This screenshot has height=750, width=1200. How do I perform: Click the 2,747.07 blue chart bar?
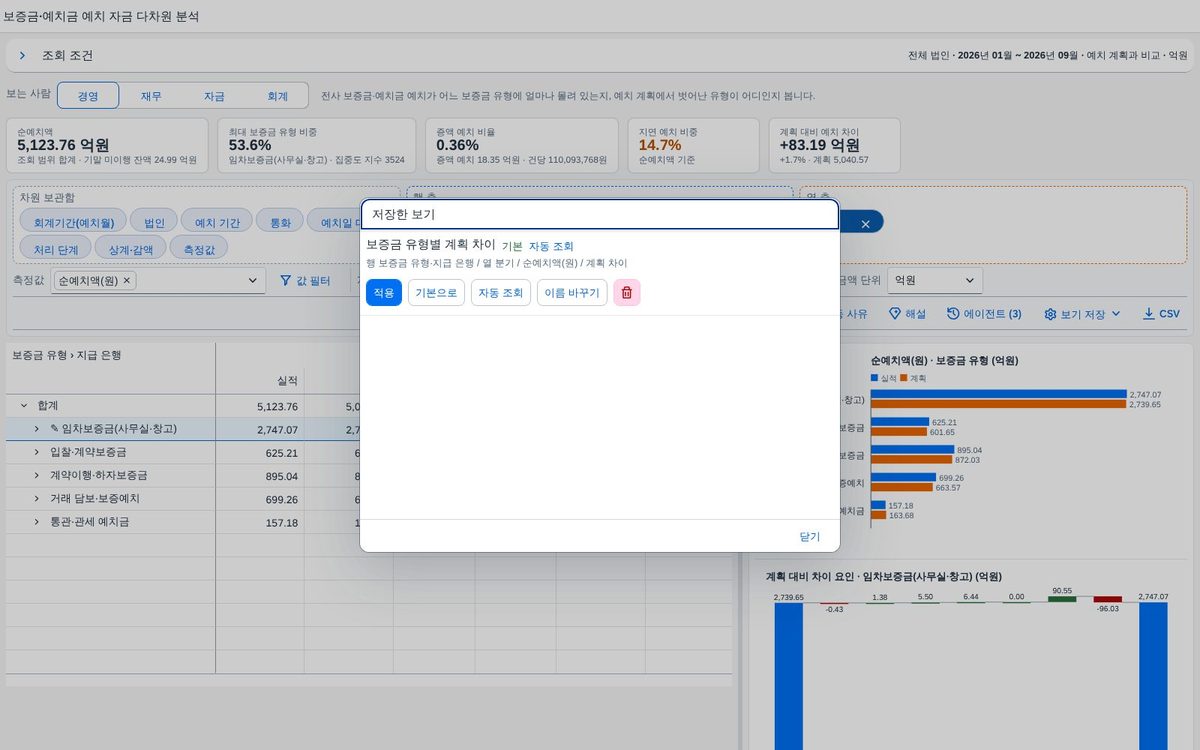click(999, 394)
